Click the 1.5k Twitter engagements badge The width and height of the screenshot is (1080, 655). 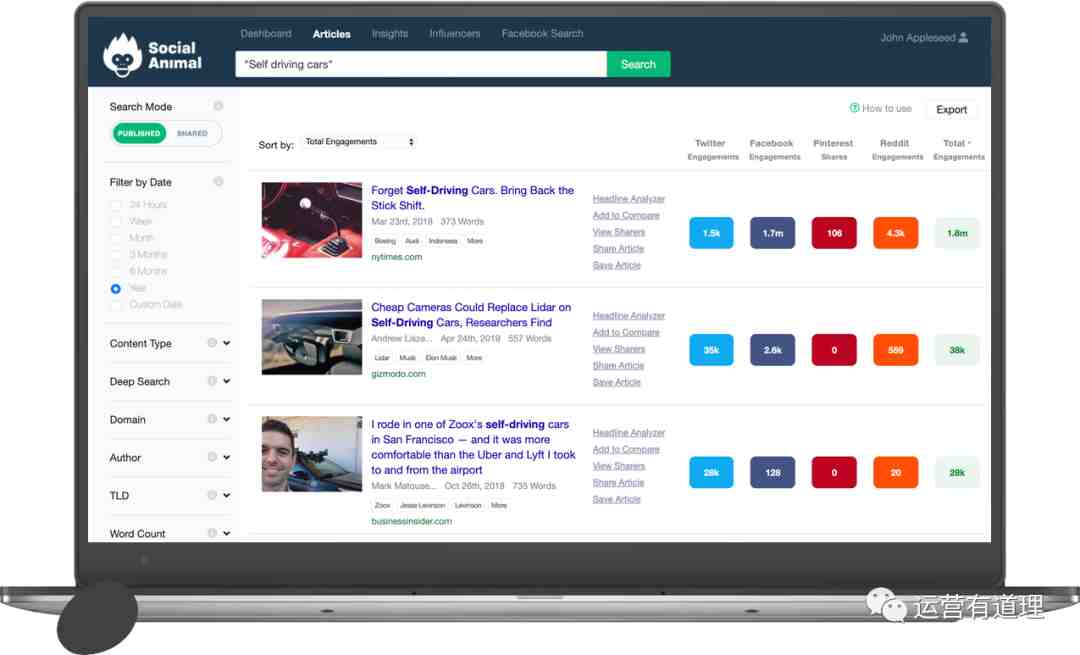712,233
